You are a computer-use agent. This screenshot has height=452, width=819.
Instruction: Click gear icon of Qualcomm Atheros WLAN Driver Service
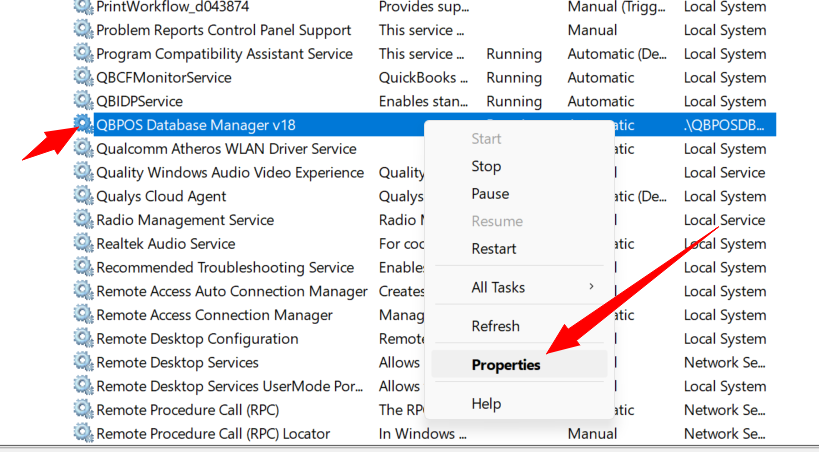83,148
